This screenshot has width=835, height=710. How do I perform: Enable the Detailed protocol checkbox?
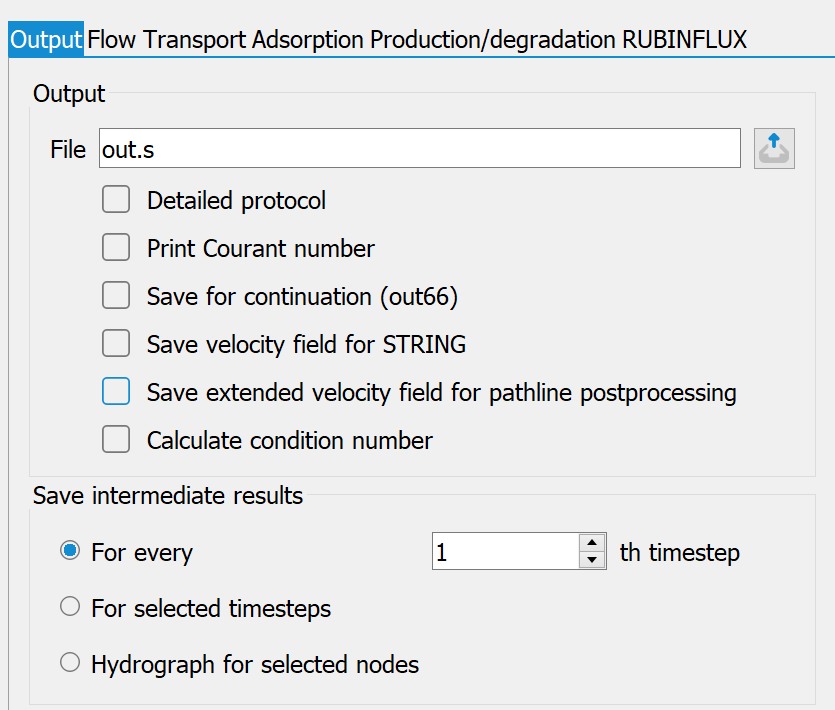(x=116, y=199)
